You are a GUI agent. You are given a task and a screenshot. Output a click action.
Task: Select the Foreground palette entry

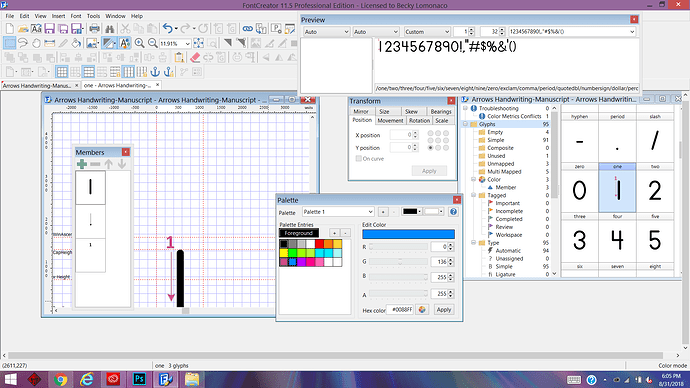(299, 233)
